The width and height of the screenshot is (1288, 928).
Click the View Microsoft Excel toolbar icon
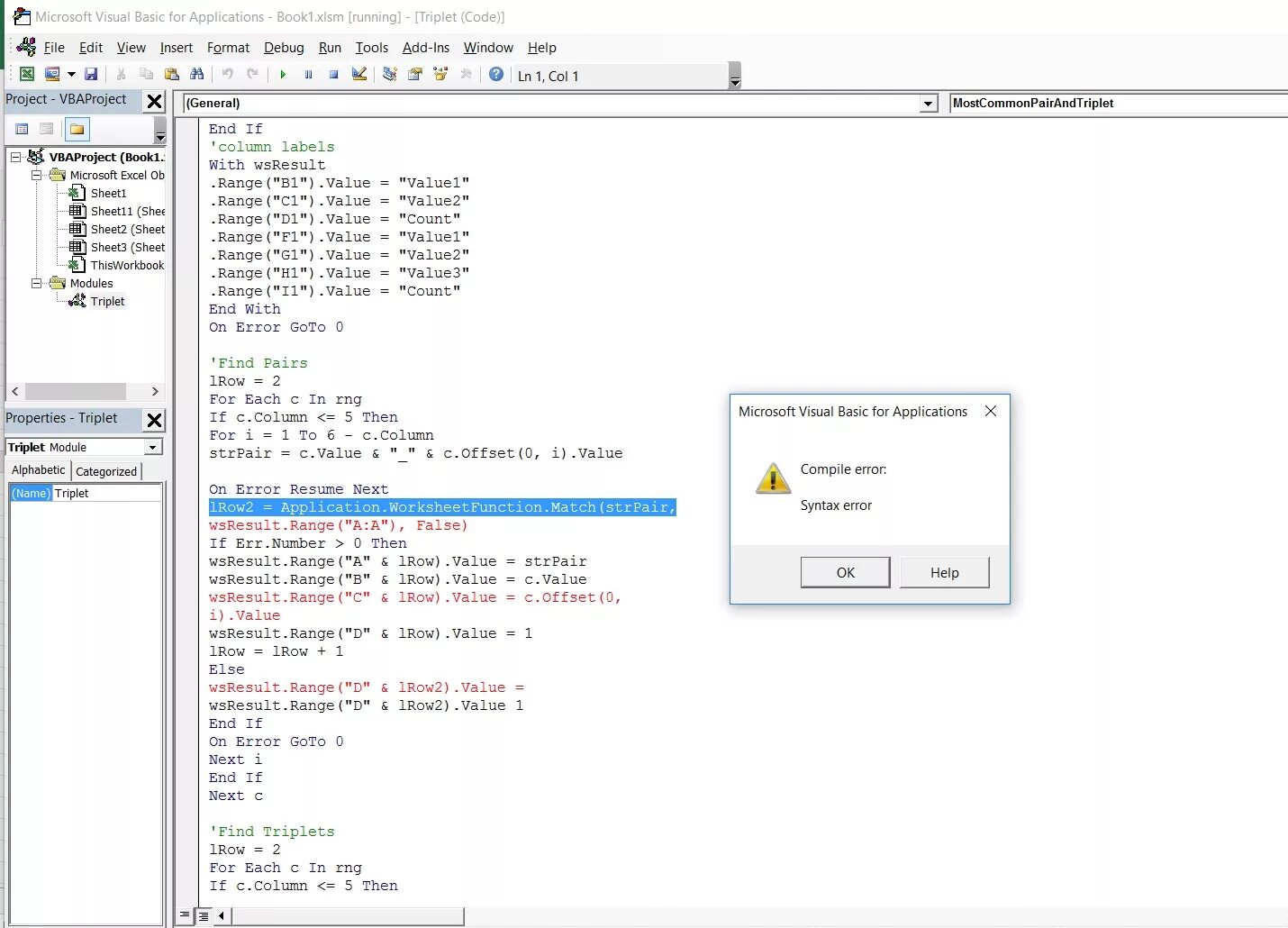(27, 75)
